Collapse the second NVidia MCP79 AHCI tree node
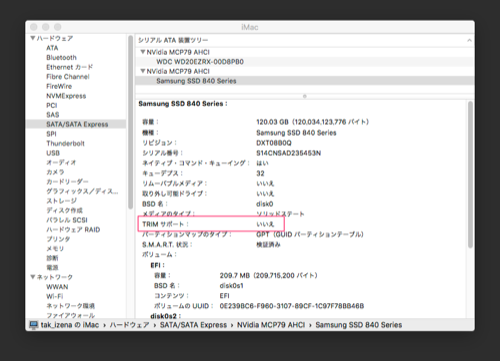 [143, 71]
